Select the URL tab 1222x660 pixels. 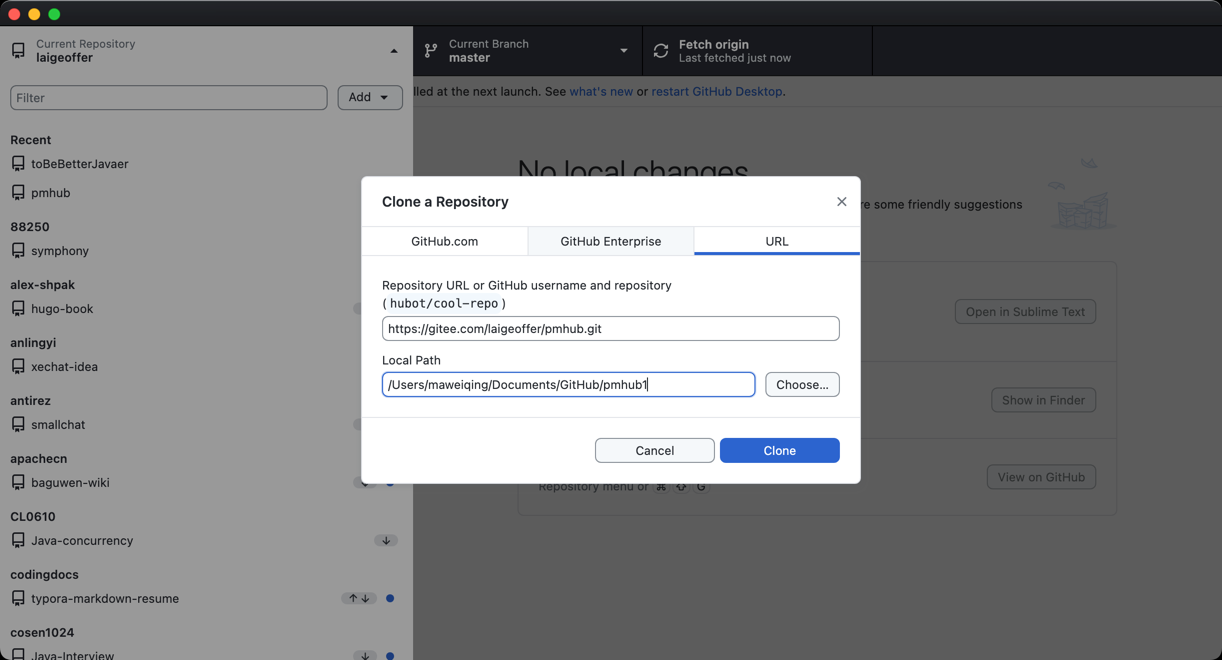776,241
